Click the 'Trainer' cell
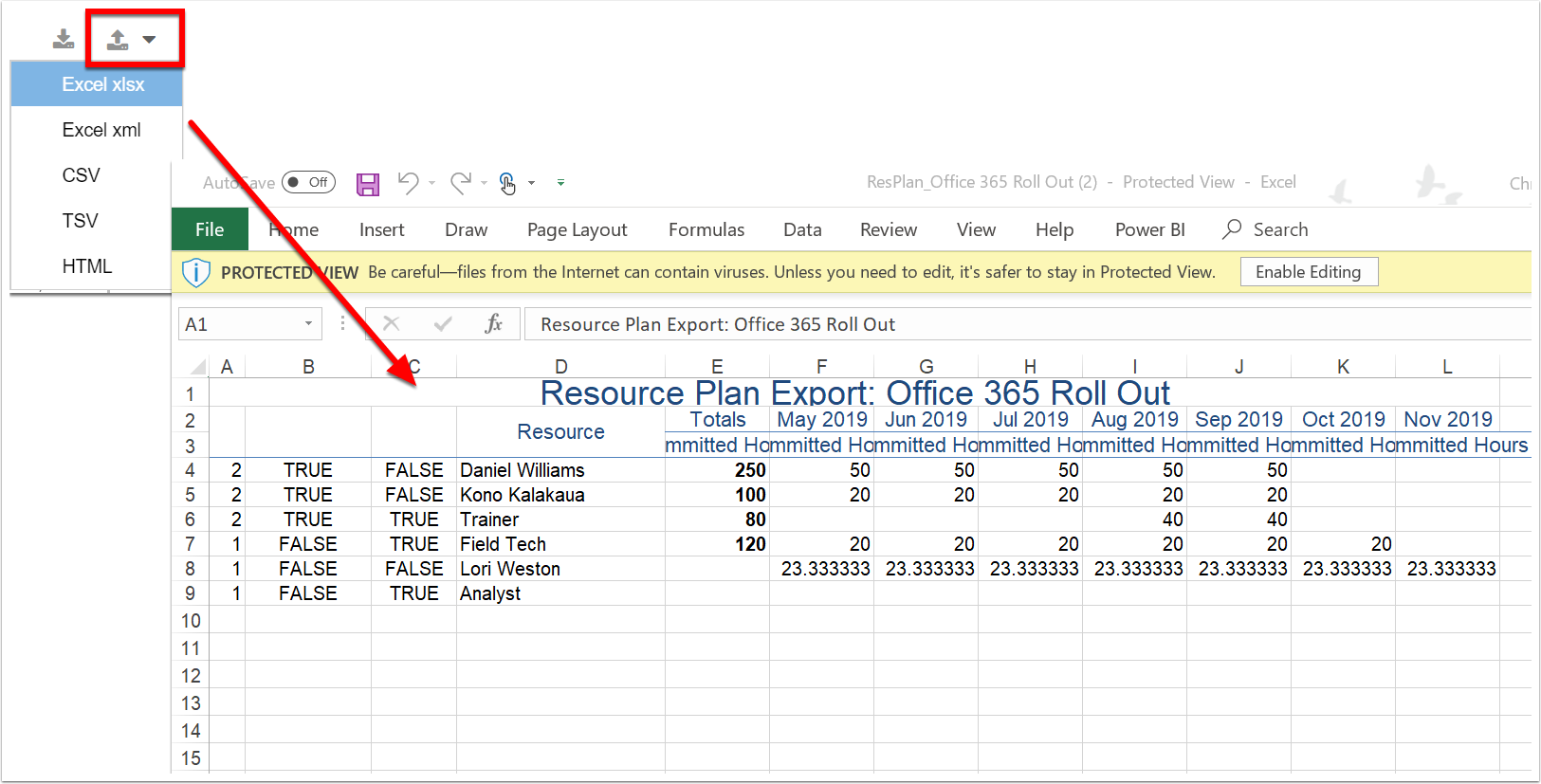The height and width of the screenshot is (784, 1541). click(x=561, y=520)
